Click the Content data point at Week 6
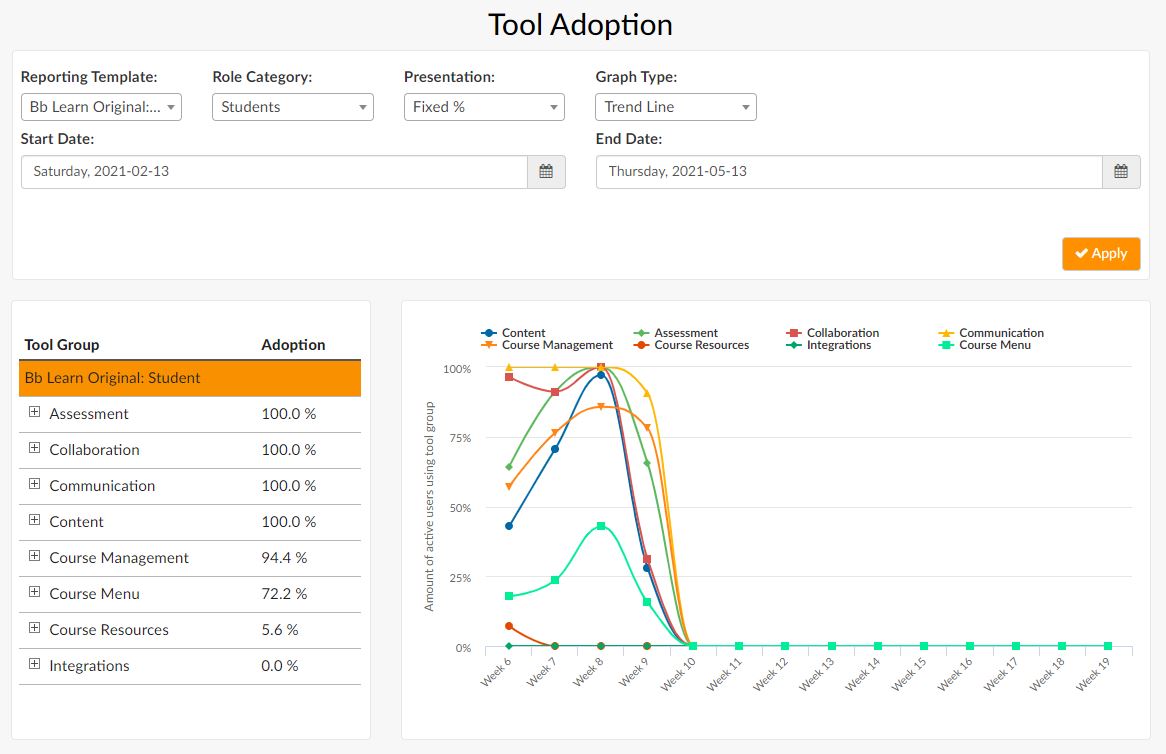The width and height of the screenshot is (1166, 754). click(x=509, y=526)
